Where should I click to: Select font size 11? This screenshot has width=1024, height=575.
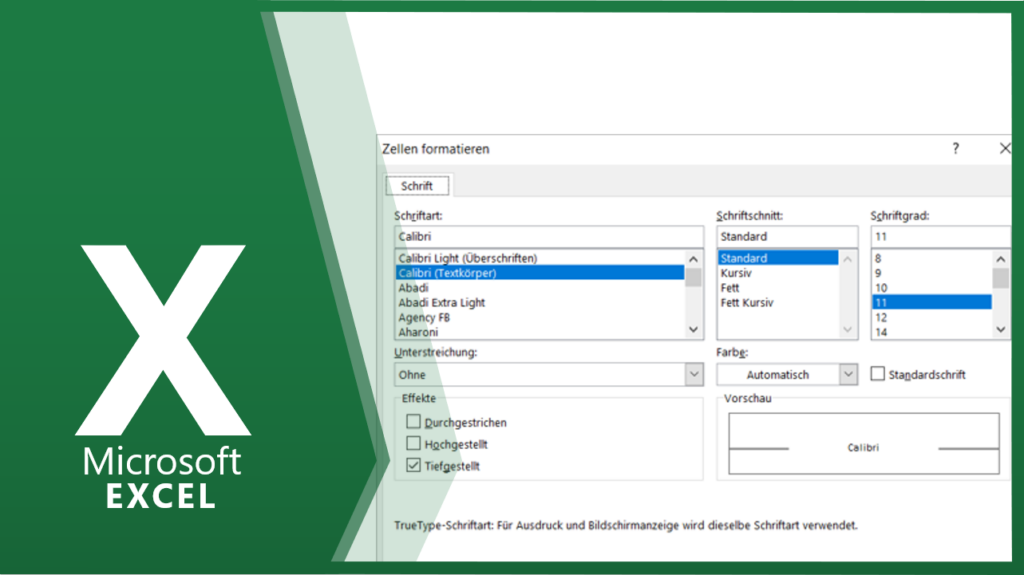(x=932, y=303)
